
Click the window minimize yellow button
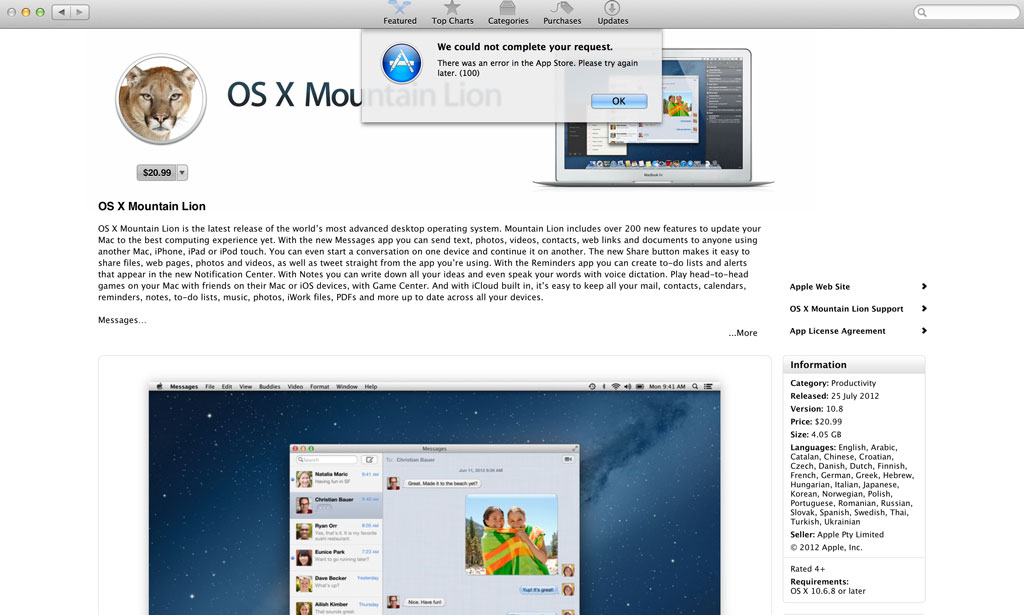[x=25, y=12]
